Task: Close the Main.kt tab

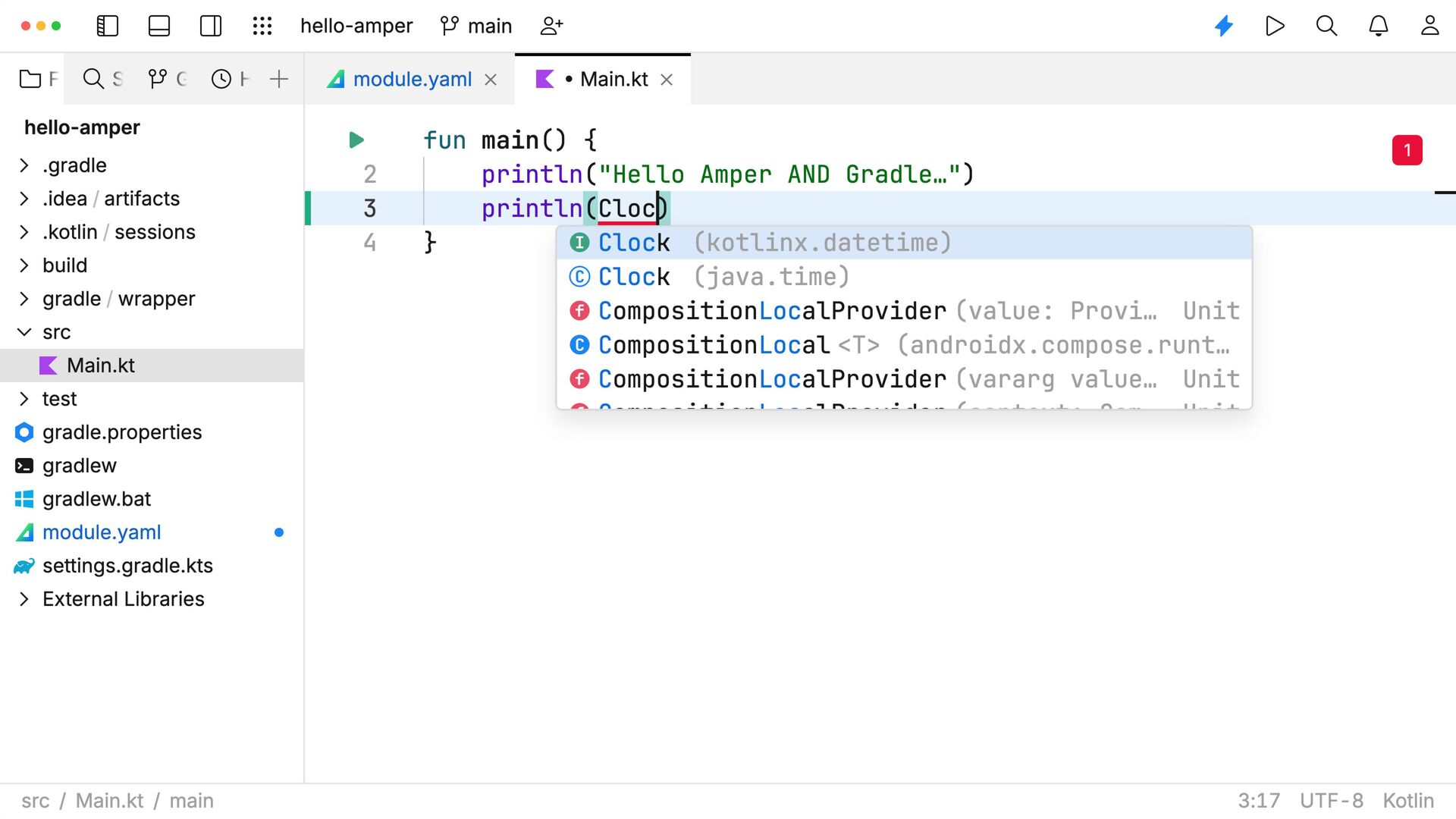Action: pos(667,80)
